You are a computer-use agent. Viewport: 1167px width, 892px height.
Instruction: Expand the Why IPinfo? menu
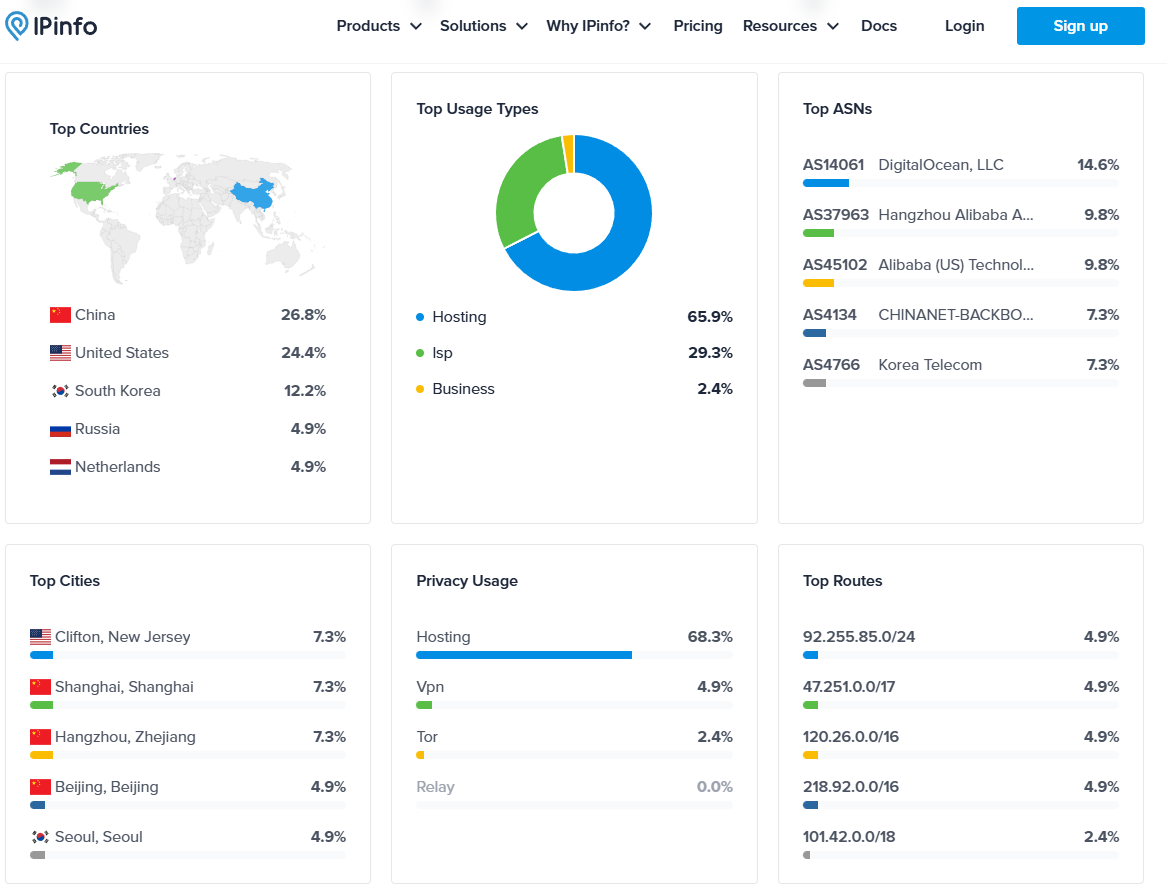[598, 26]
